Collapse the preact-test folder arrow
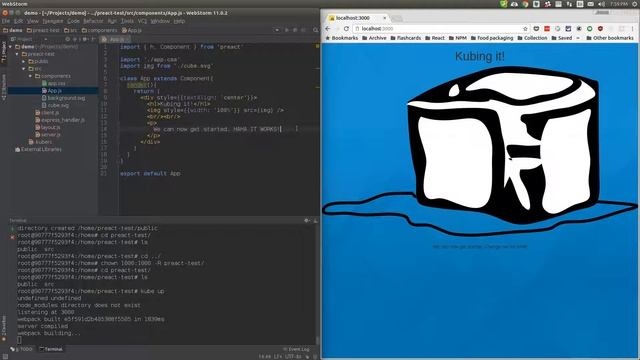Screen dimensions: 640x360 (17, 54)
